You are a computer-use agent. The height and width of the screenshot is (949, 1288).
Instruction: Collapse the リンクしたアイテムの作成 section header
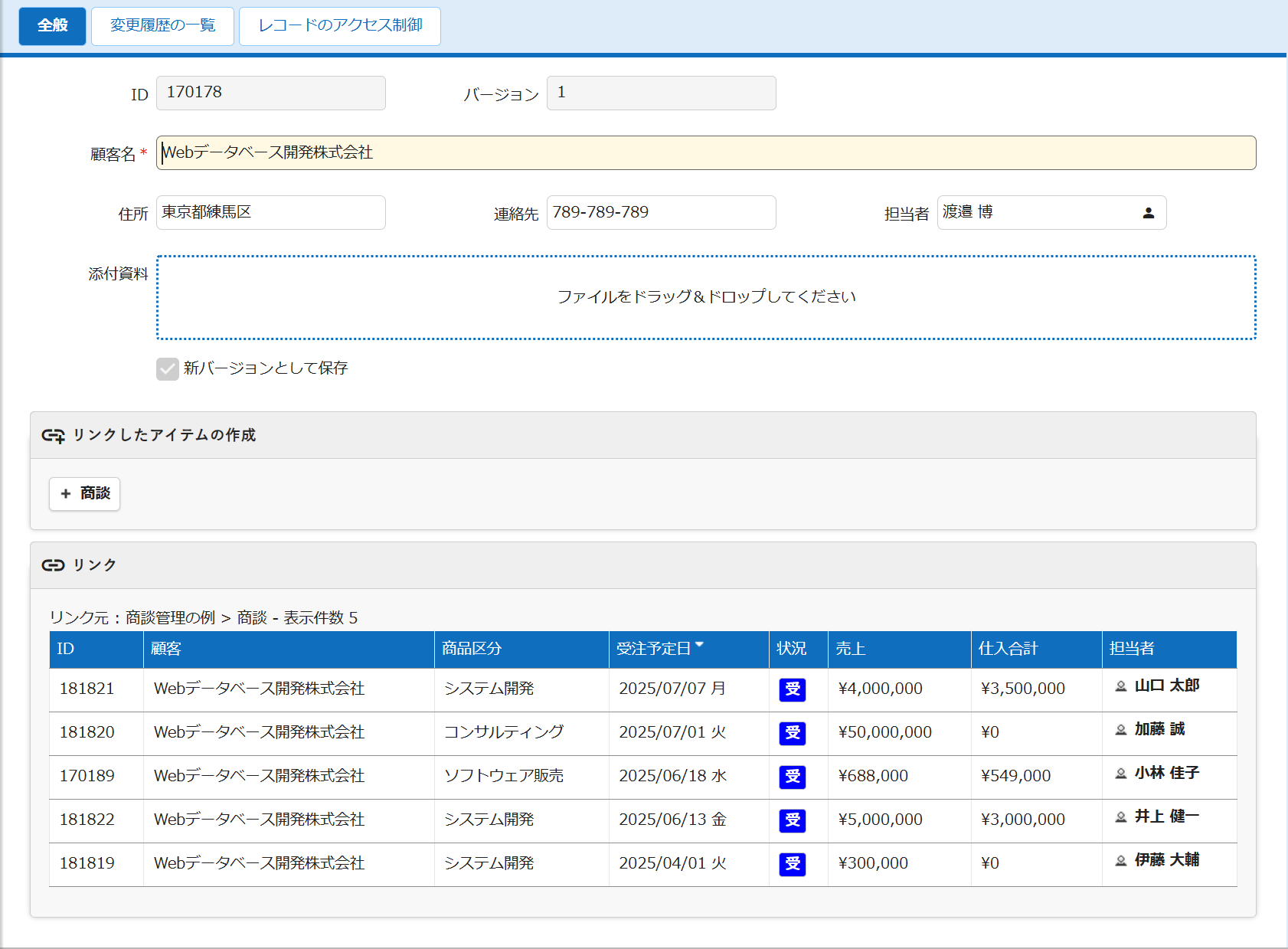(x=643, y=436)
